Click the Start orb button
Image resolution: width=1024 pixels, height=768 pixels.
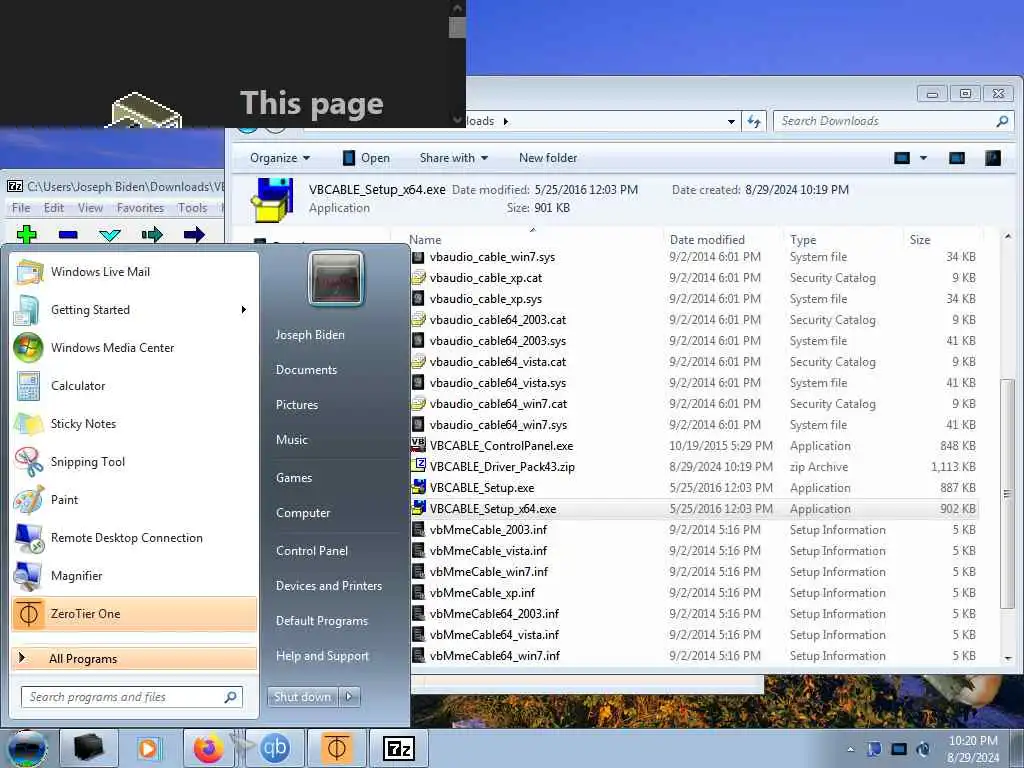point(27,748)
